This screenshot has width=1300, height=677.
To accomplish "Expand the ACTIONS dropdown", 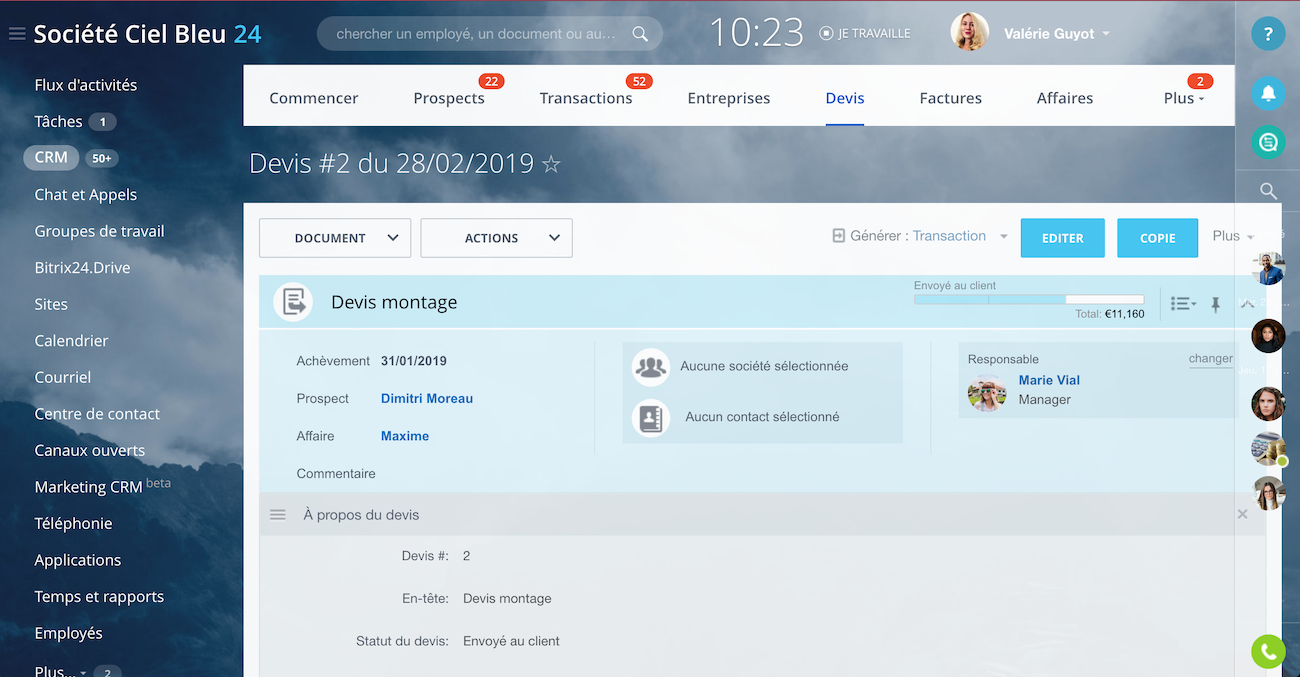I will (496, 238).
